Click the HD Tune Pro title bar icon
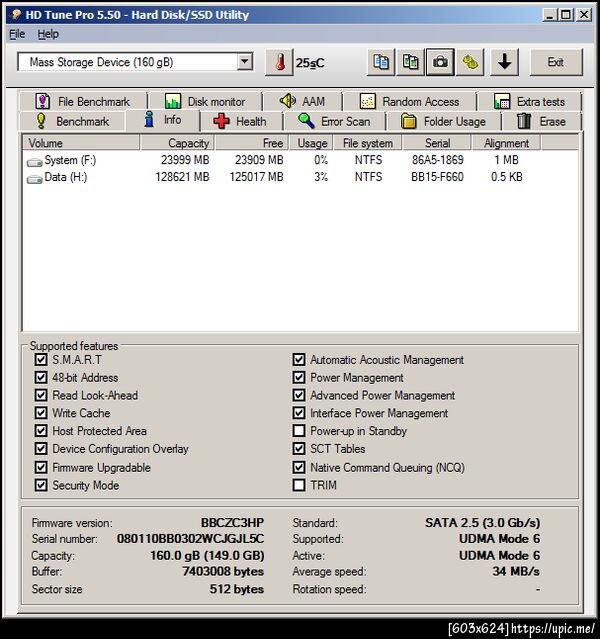The height and width of the screenshot is (639, 600). (16, 15)
